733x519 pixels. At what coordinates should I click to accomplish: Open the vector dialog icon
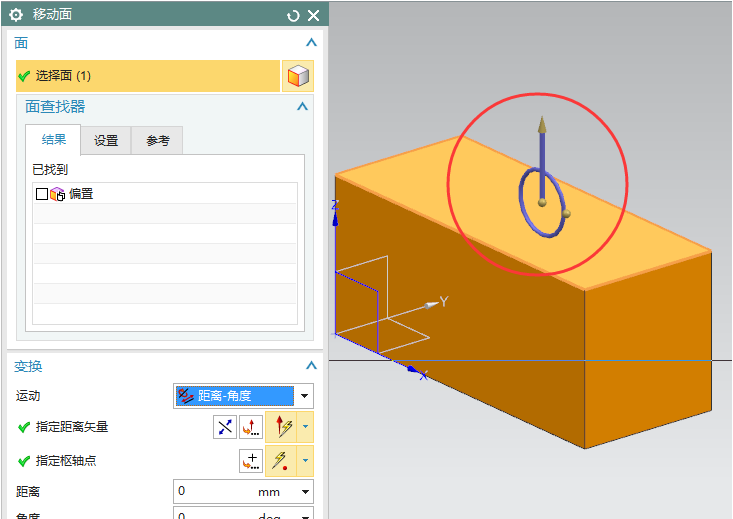tap(250, 428)
